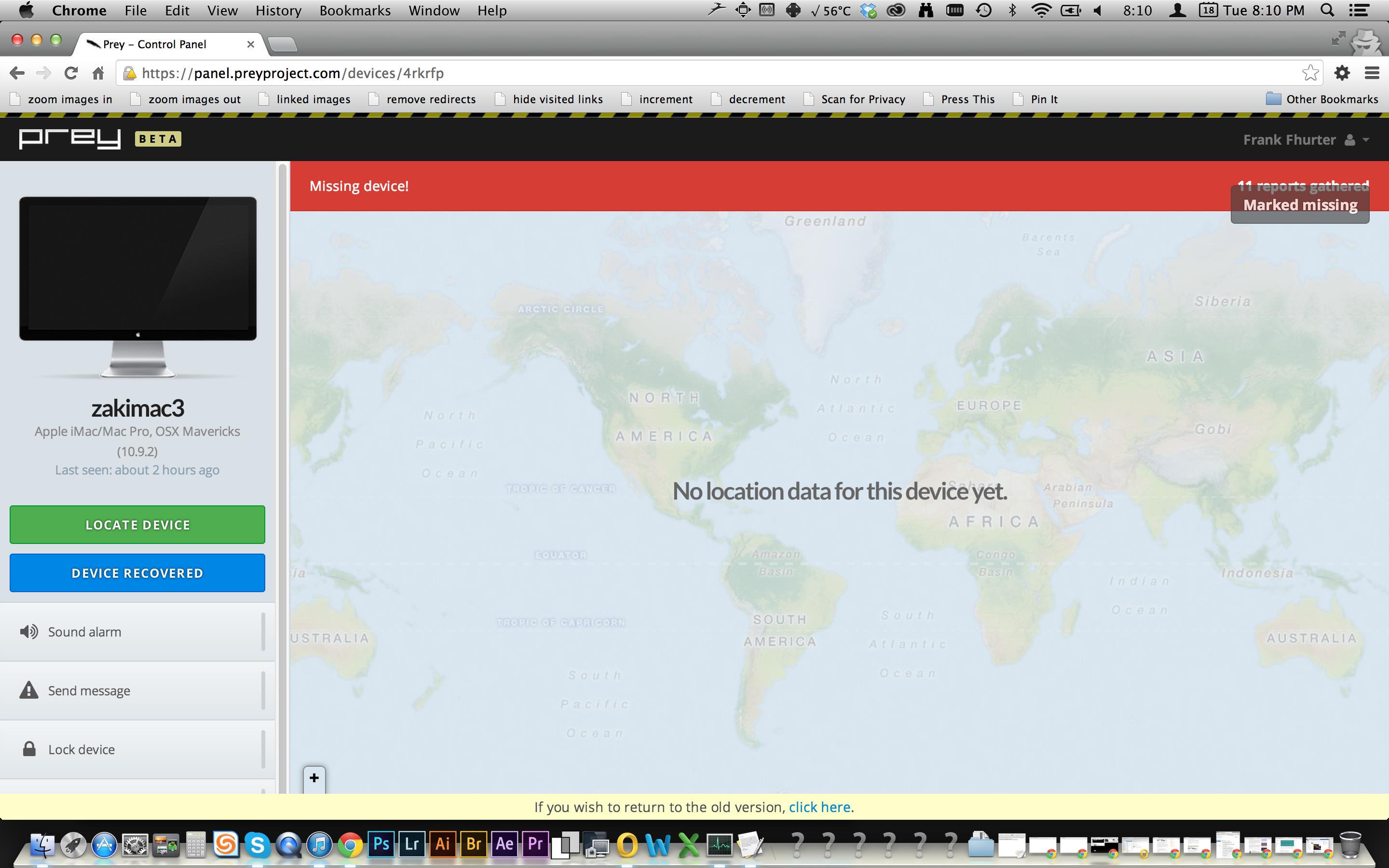Image resolution: width=1389 pixels, height=868 pixels.
Task: Toggle Lock device option
Action: (x=137, y=748)
